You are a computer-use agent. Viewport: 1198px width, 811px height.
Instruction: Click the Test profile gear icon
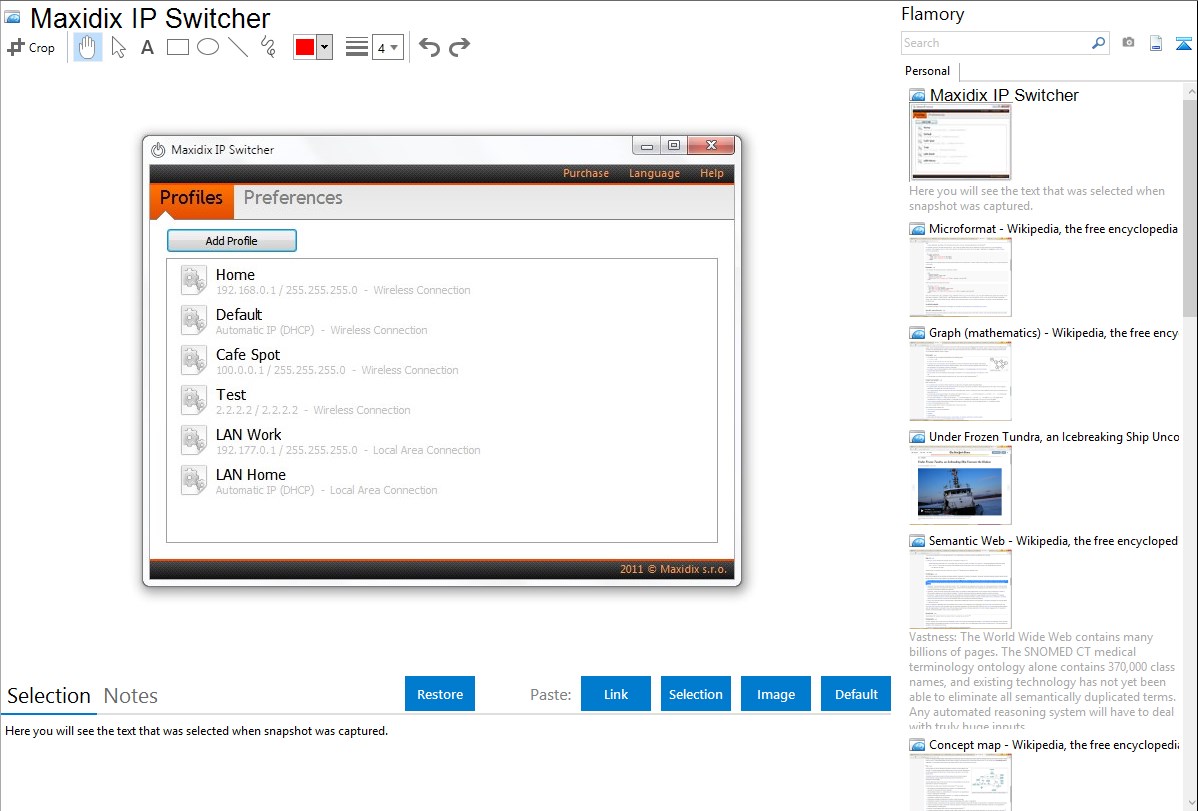(194, 401)
